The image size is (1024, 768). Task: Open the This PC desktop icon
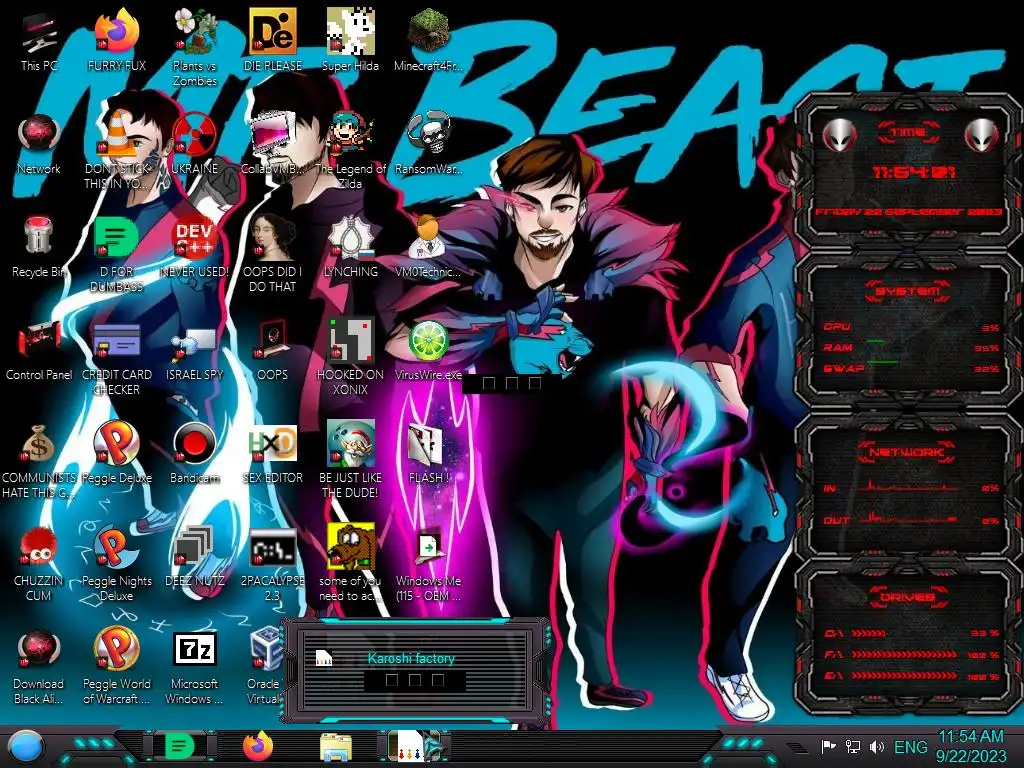pos(39,40)
